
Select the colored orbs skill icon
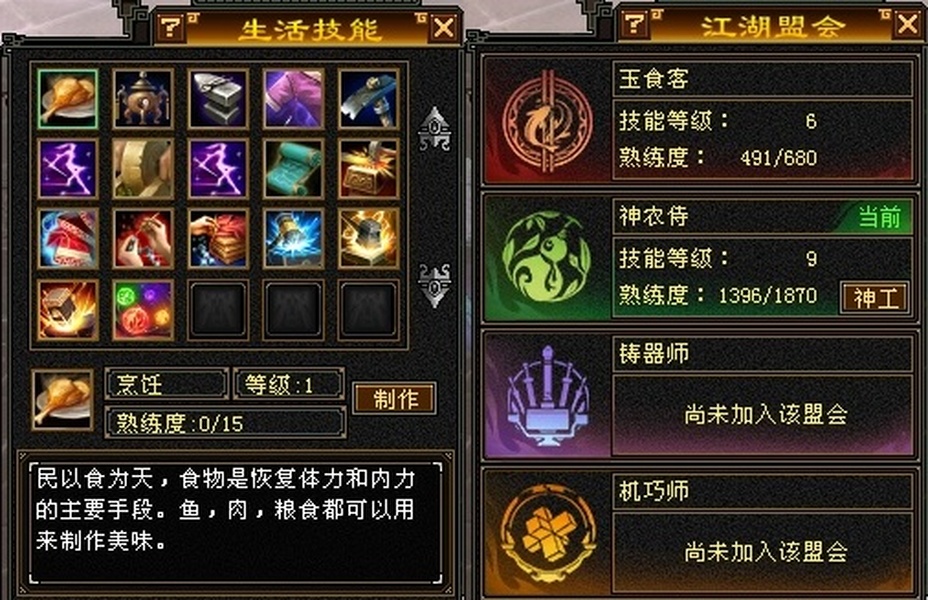pyautogui.click(x=143, y=310)
